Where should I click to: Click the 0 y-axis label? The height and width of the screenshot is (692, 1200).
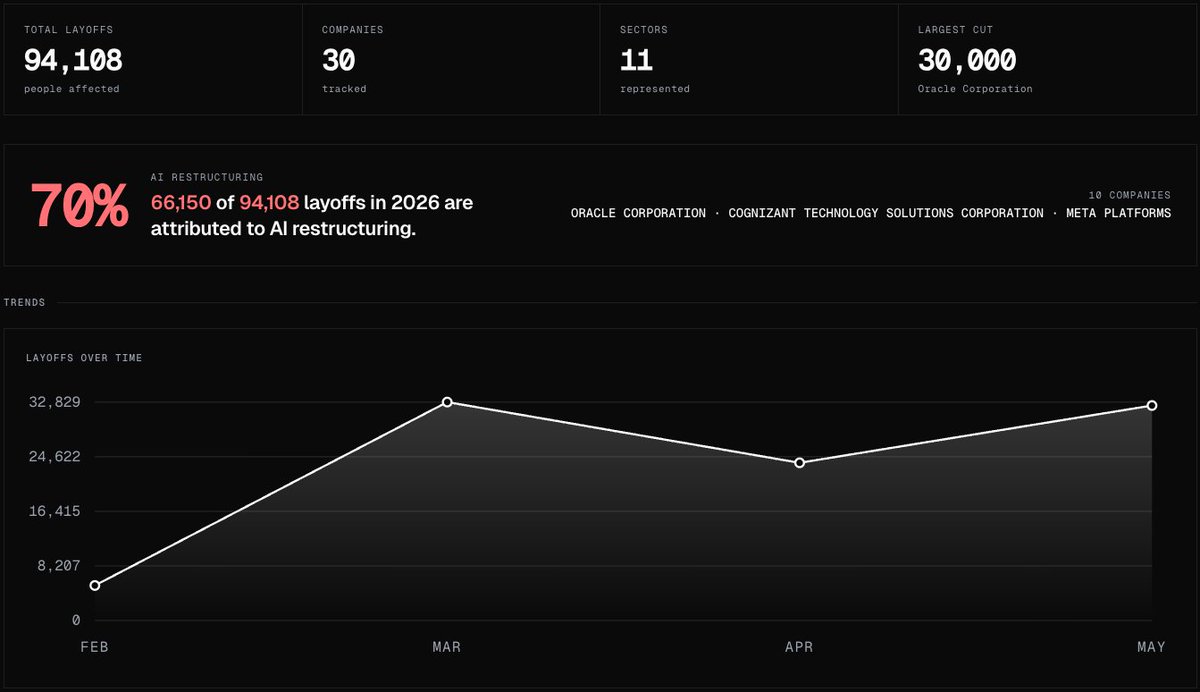[x=76, y=620]
